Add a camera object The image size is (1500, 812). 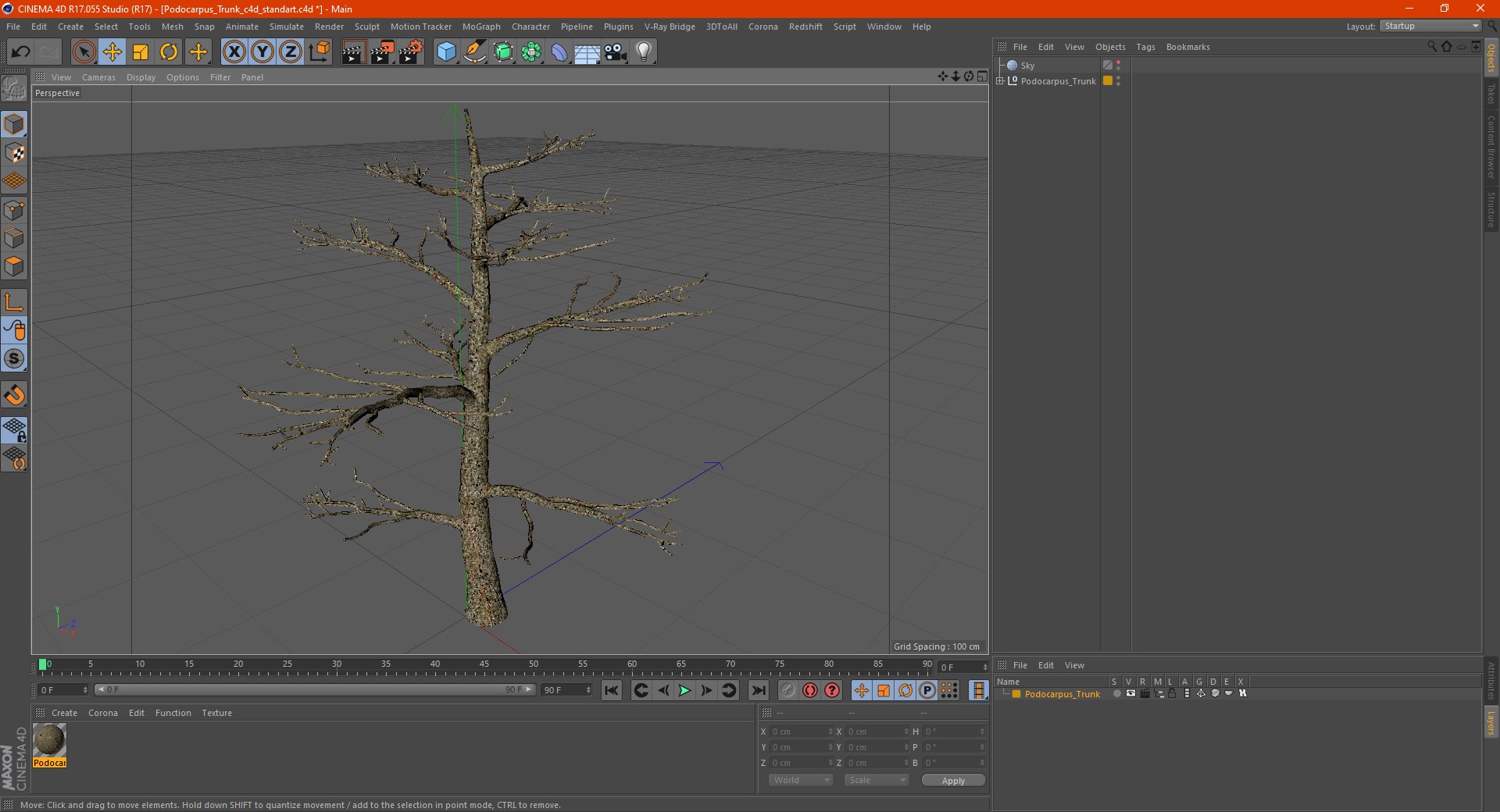(x=616, y=52)
